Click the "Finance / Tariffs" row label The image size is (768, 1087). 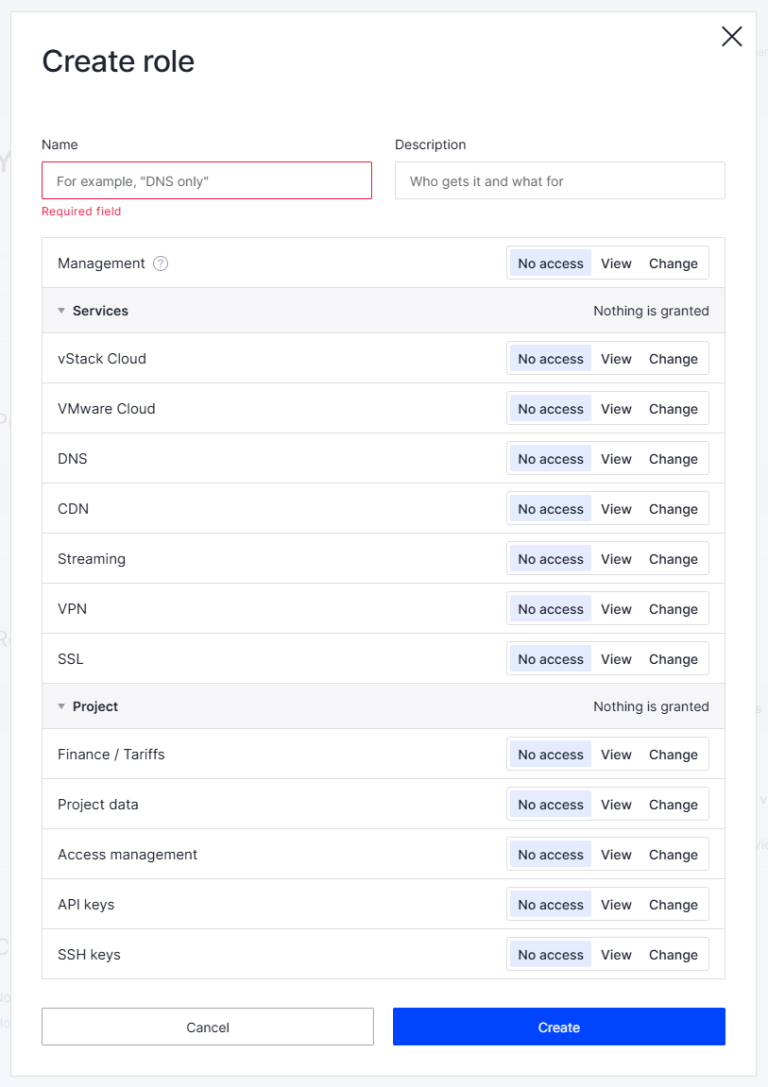point(111,754)
